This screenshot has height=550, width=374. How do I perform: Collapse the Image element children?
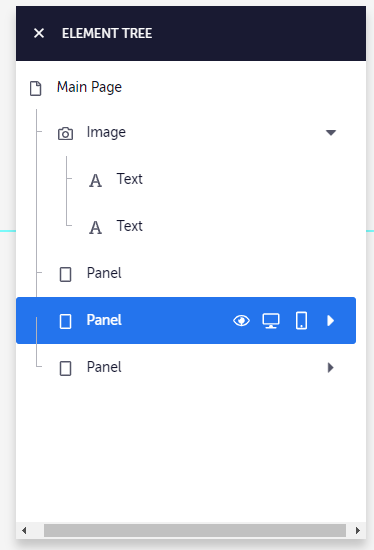point(331,133)
